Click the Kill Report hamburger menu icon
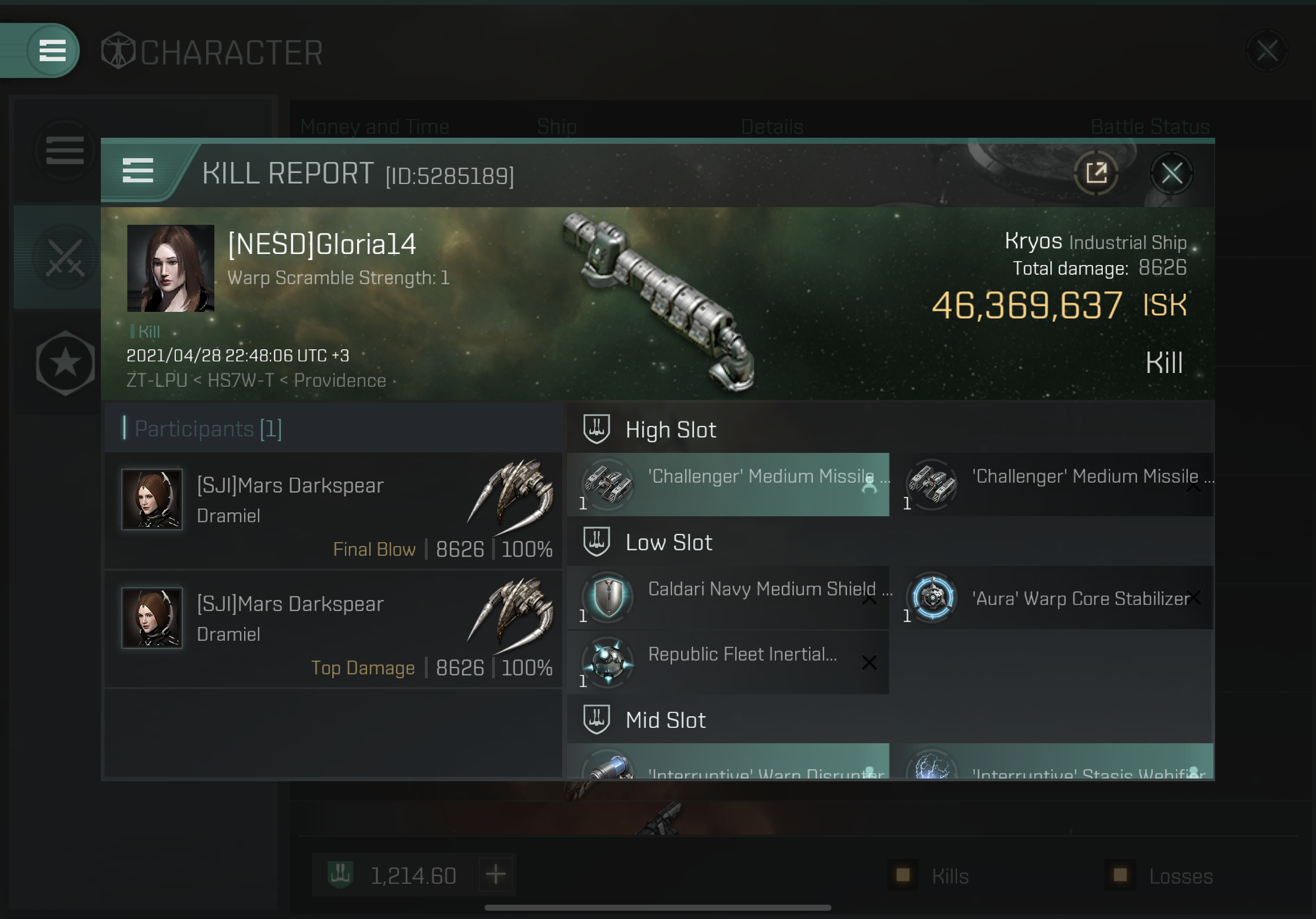 click(x=139, y=174)
